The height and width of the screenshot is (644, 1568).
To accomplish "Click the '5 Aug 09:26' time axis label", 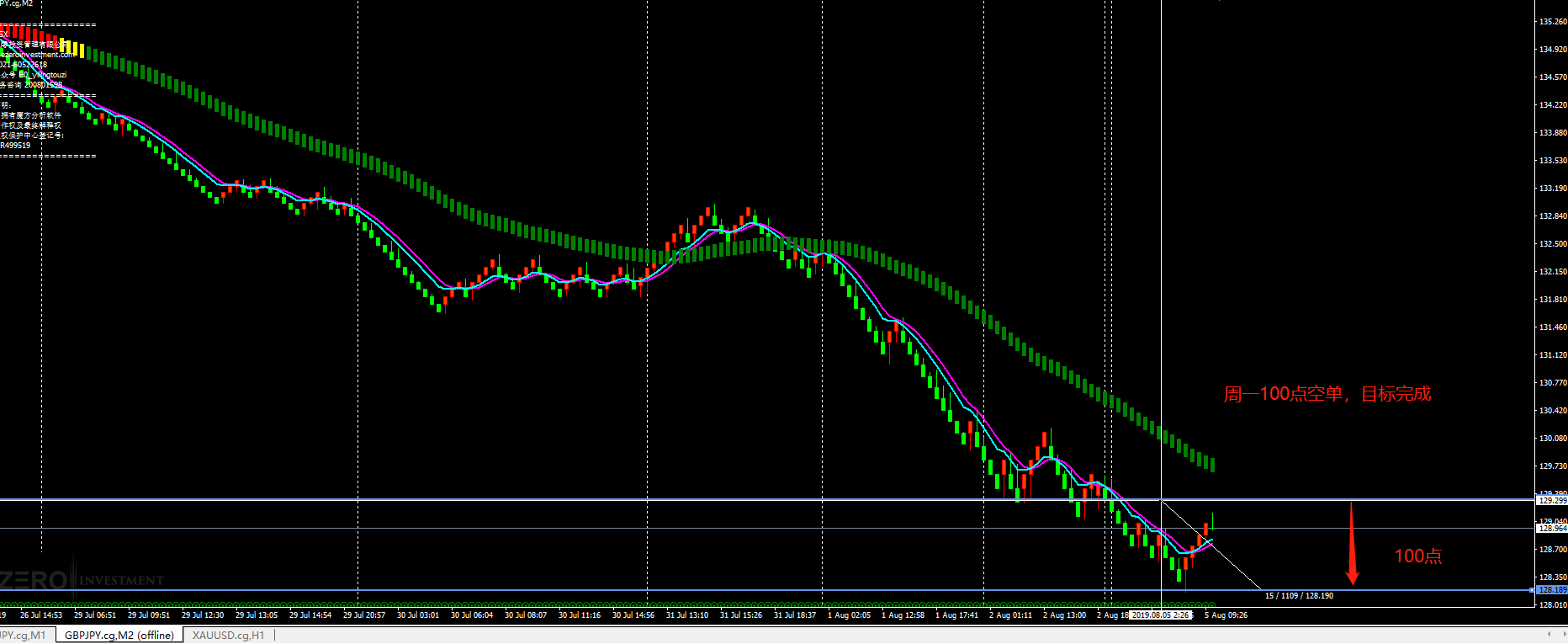I will tap(1226, 615).
